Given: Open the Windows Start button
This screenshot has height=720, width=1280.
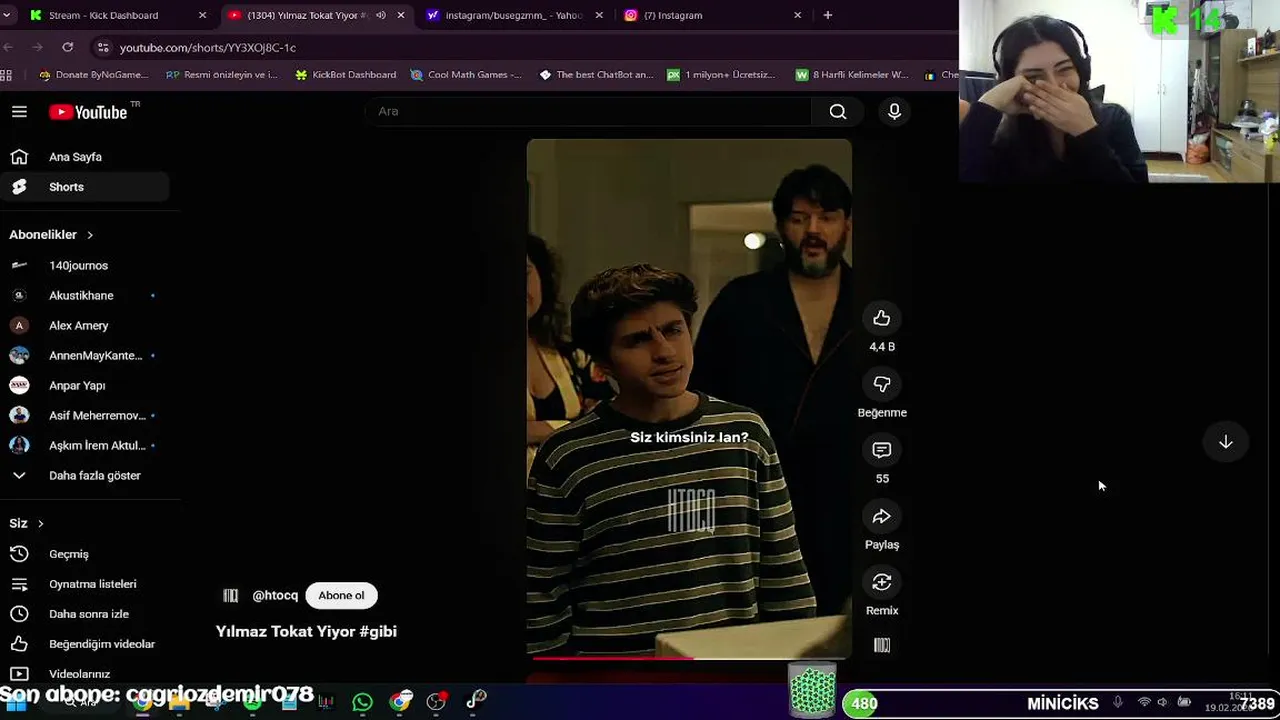Looking at the screenshot, I should pyautogui.click(x=16, y=703).
